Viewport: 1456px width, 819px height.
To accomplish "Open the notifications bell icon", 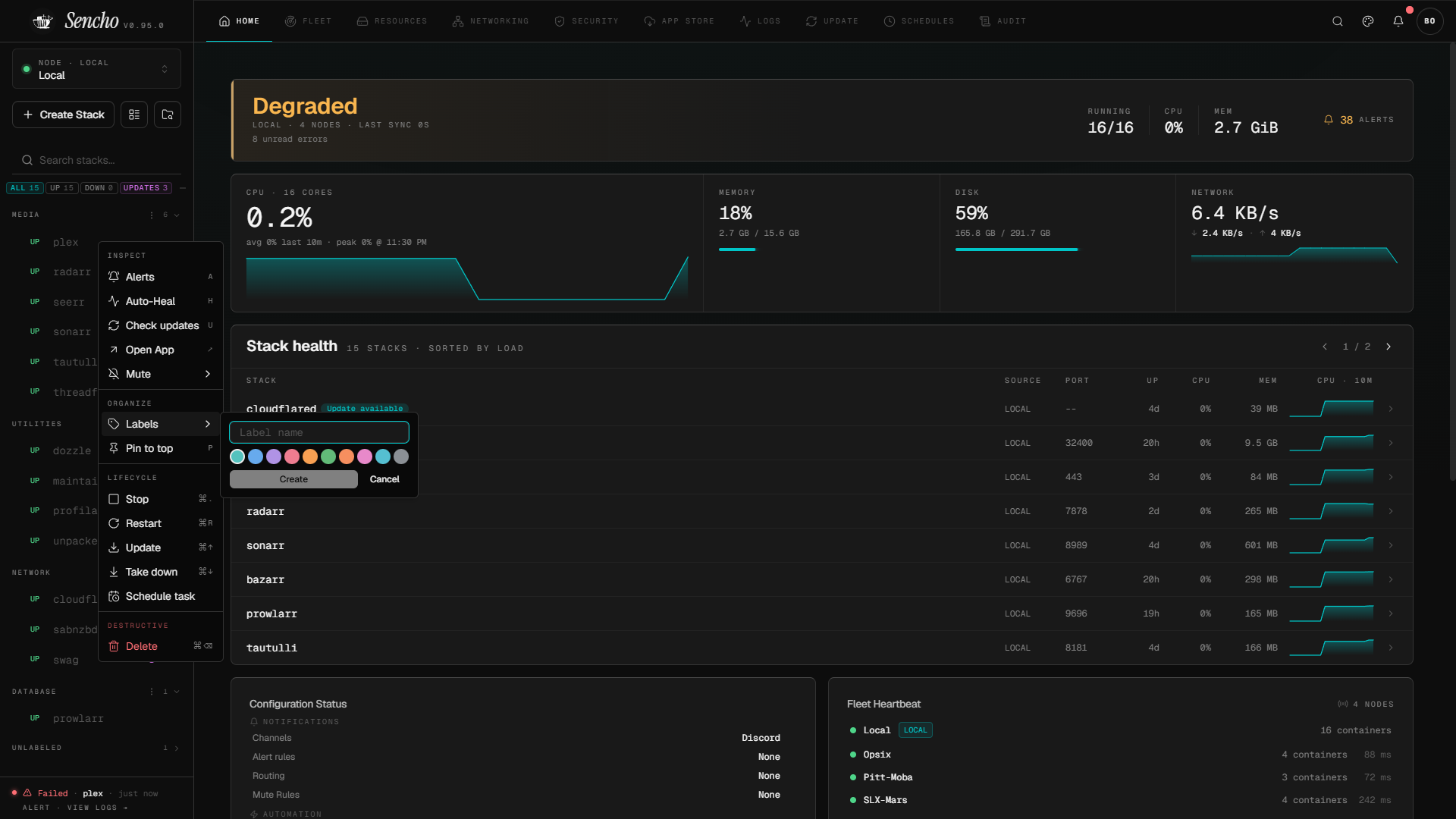I will tap(1398, 21).
